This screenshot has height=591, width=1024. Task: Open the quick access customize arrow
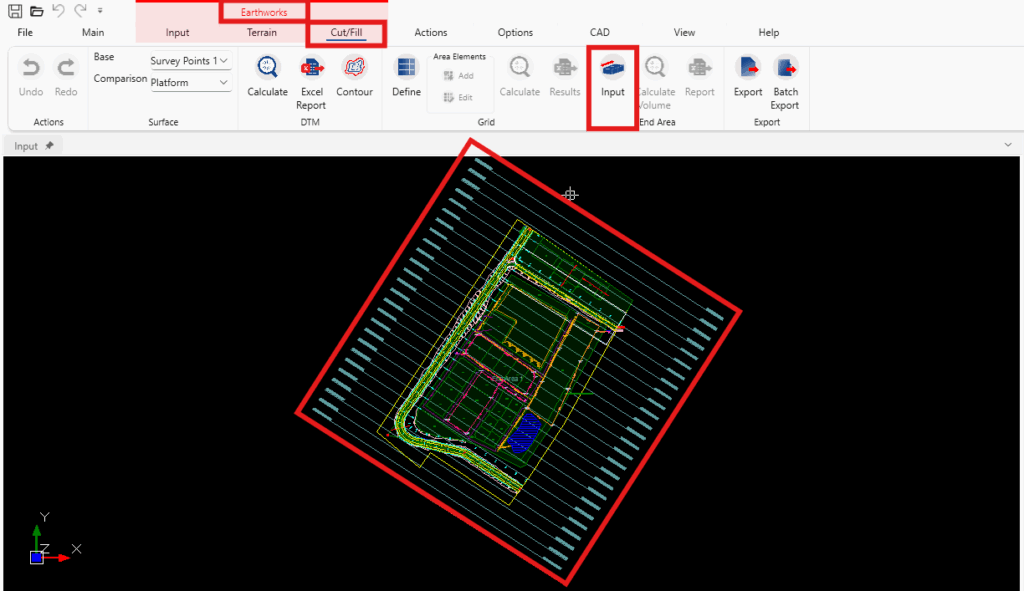(100, 10)
